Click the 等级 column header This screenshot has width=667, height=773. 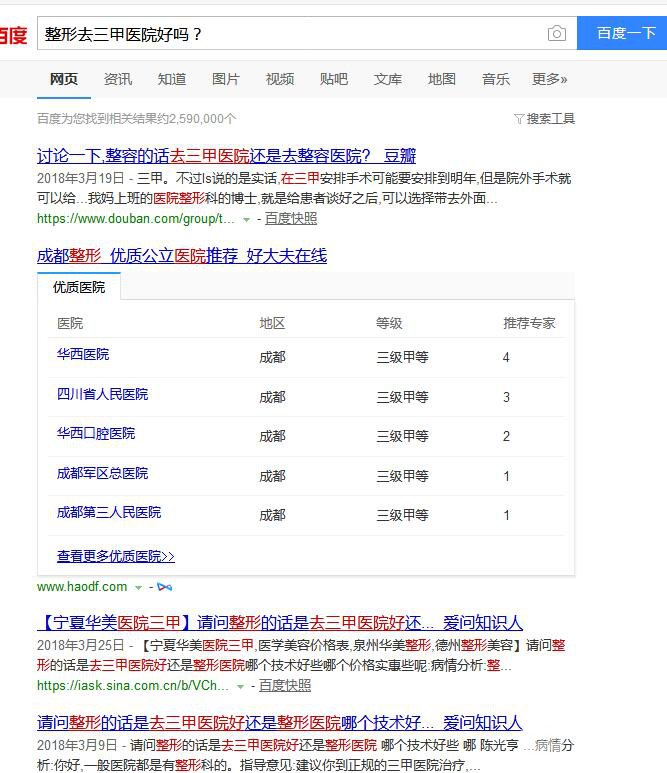point(389,323)
